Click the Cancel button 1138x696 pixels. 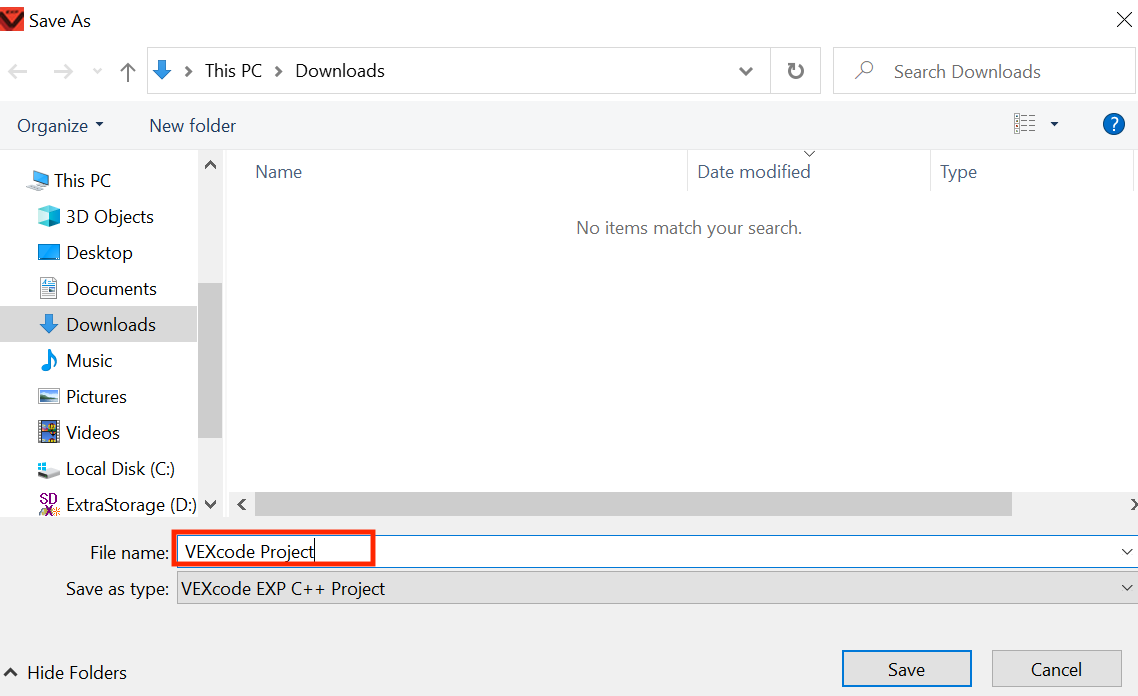pos(1057,668)
